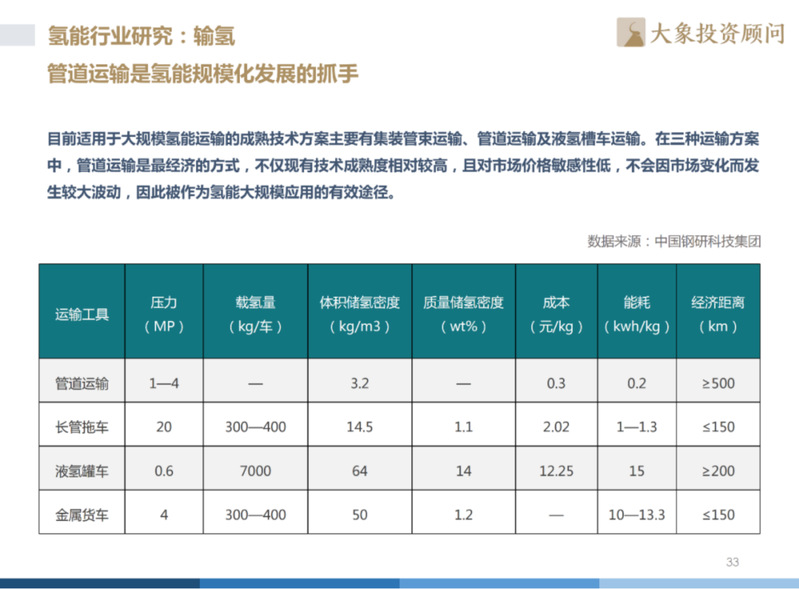Click the 成本（元/kg） column header
This screenshot has height=589, width=799.
tap(555, 313)
